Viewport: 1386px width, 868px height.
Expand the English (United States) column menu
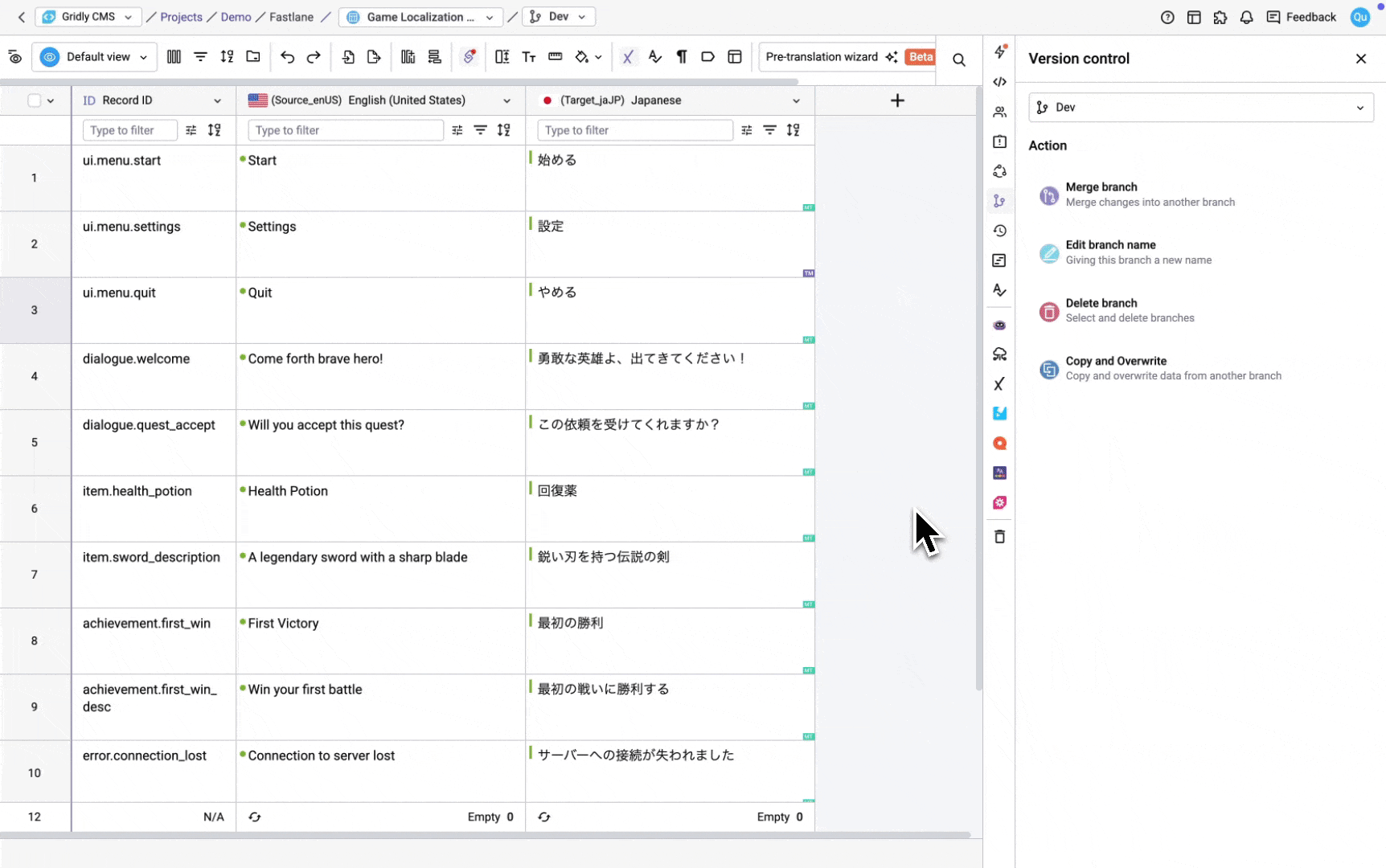pyautogui.click(x=506, y=100)
